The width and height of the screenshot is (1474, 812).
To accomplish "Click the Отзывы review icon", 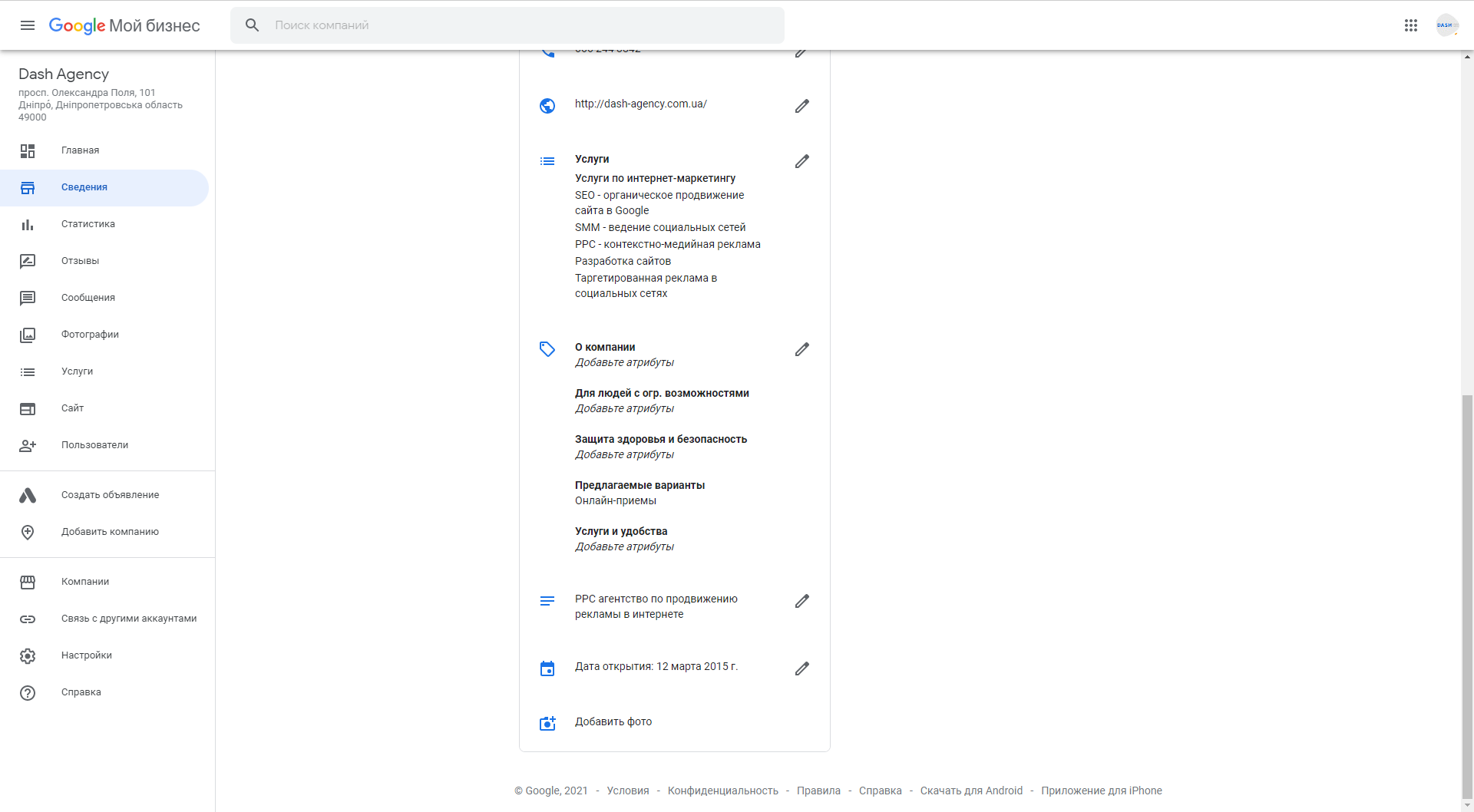I will tap(28, 261).
